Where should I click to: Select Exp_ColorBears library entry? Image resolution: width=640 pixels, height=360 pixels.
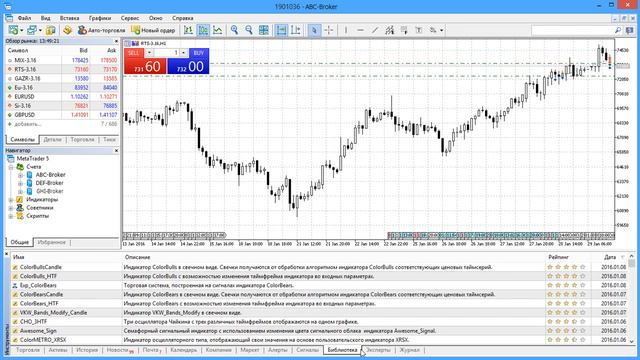click(x=38, y=285)
